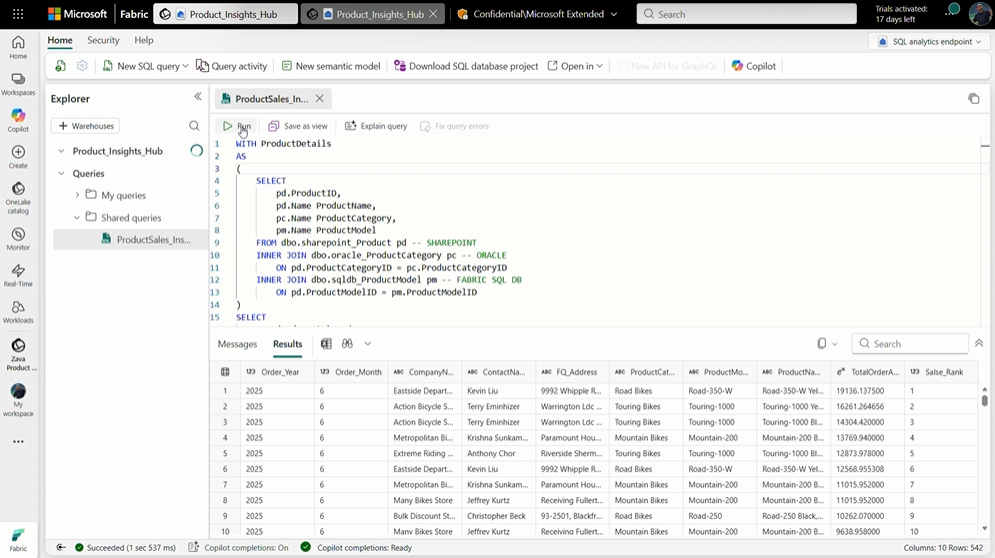This screenshot has width=995, height=558.
Task: Open SQL analytics endpoint switcher
Action: pyautogui.click(x=929, y=42)
